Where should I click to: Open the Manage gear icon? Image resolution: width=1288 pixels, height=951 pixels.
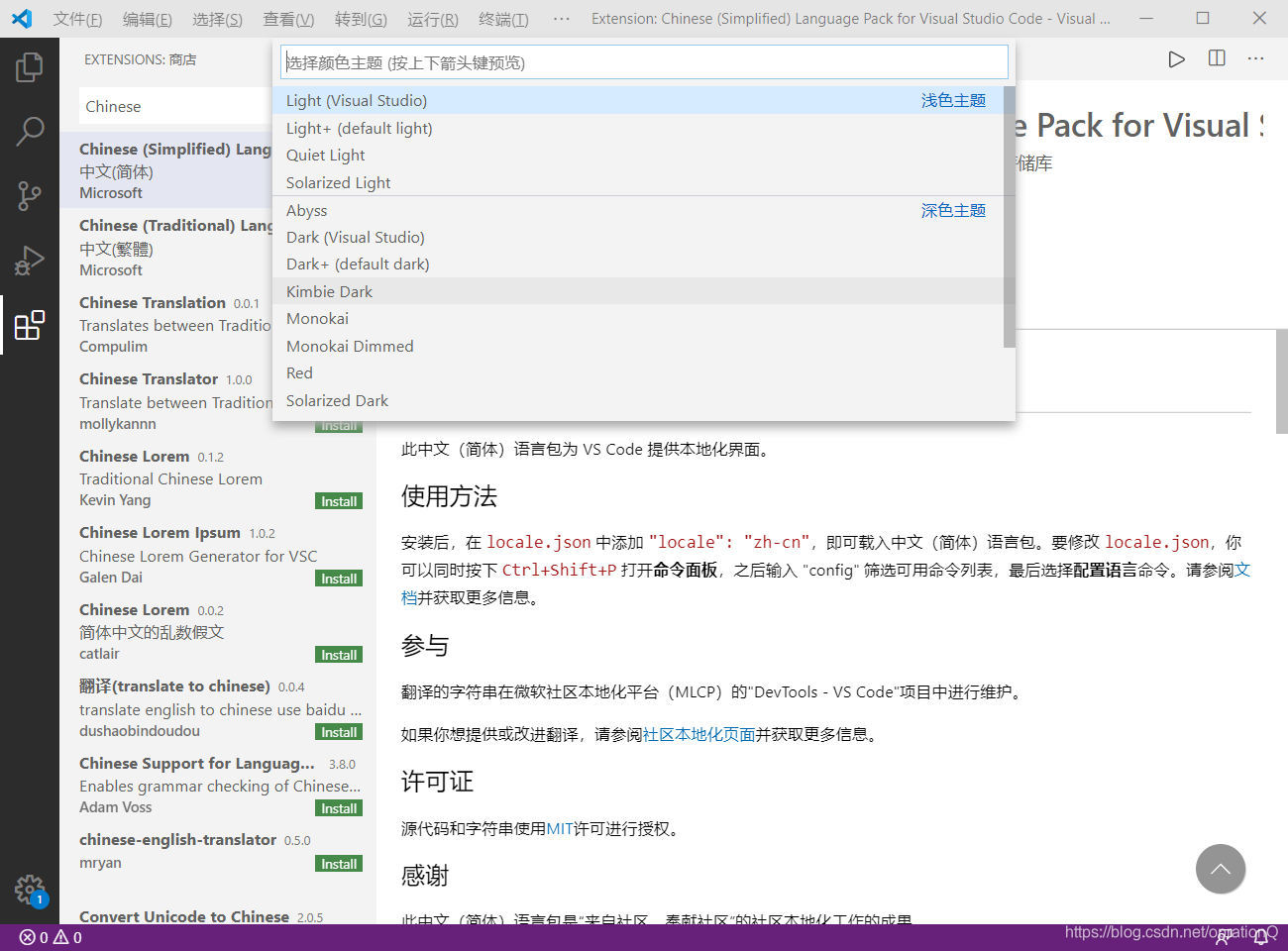[30, 890]
